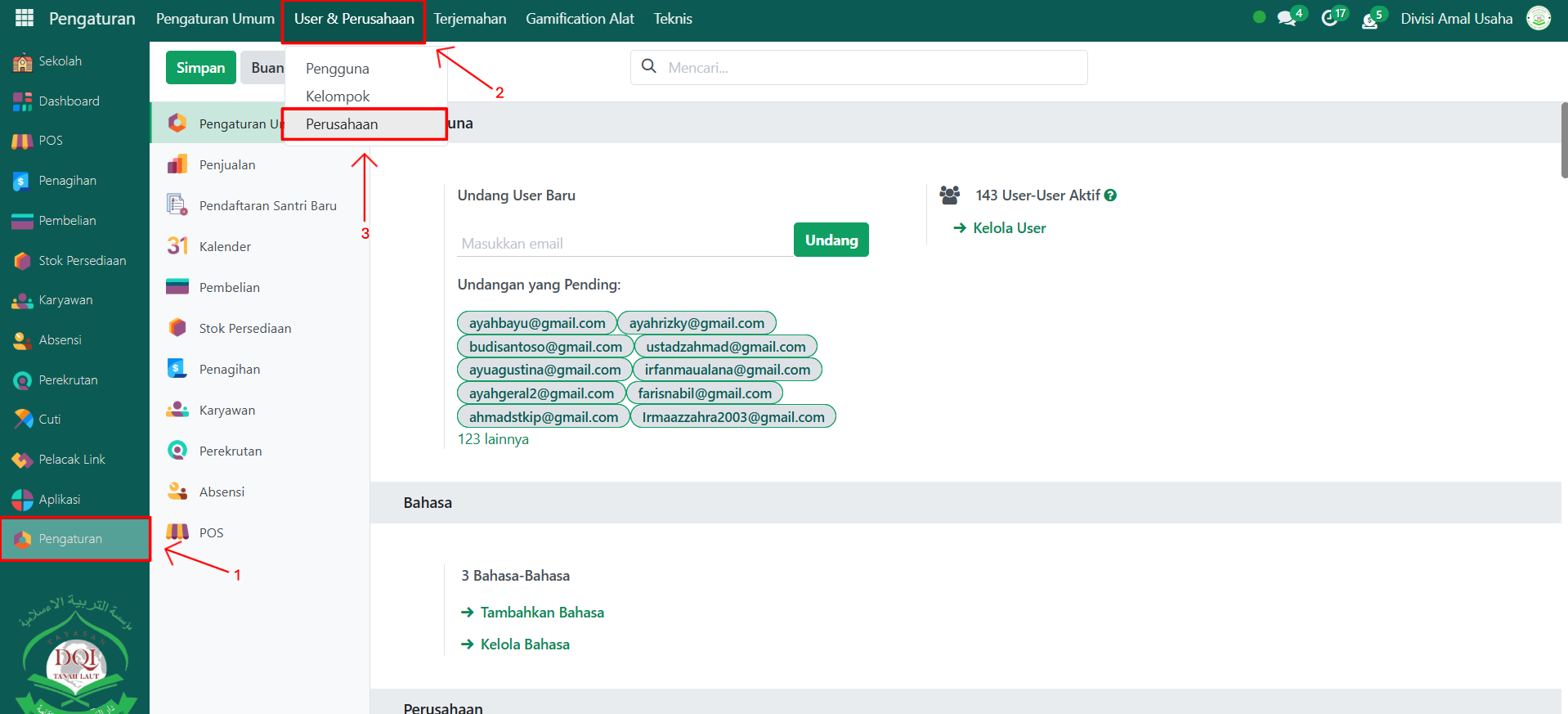The width and height of the screenshot is (1568, 714).
Task: Open the Pelacak Link app icon
Action: (23, 460)
